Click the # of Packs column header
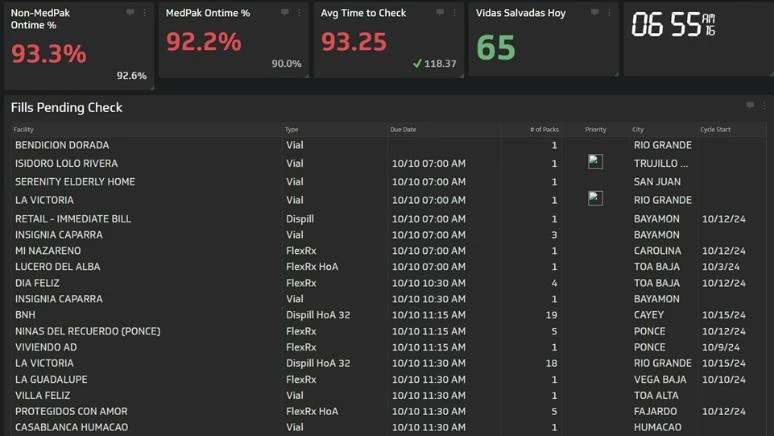 coord(544,130)
